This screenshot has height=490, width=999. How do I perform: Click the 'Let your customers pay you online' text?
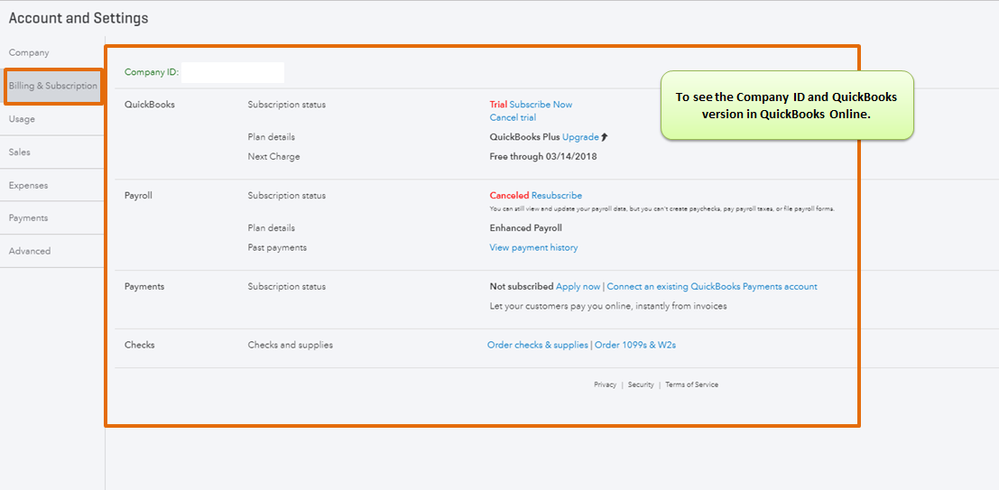[x=608, y=306]
